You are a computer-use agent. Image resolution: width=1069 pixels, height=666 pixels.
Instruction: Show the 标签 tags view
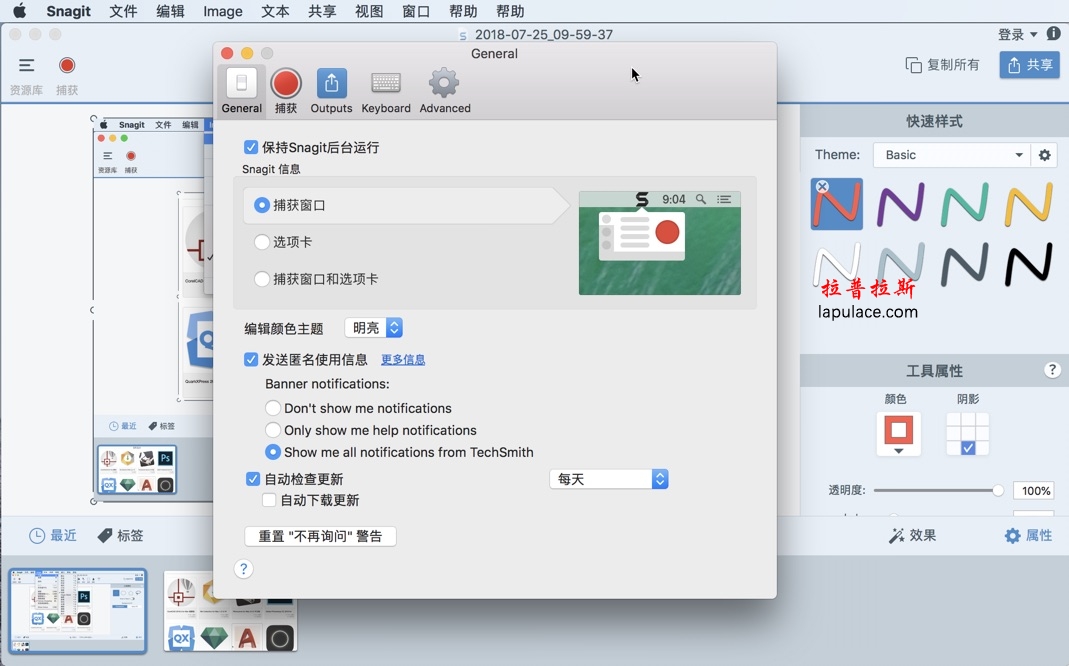point(121,536)
